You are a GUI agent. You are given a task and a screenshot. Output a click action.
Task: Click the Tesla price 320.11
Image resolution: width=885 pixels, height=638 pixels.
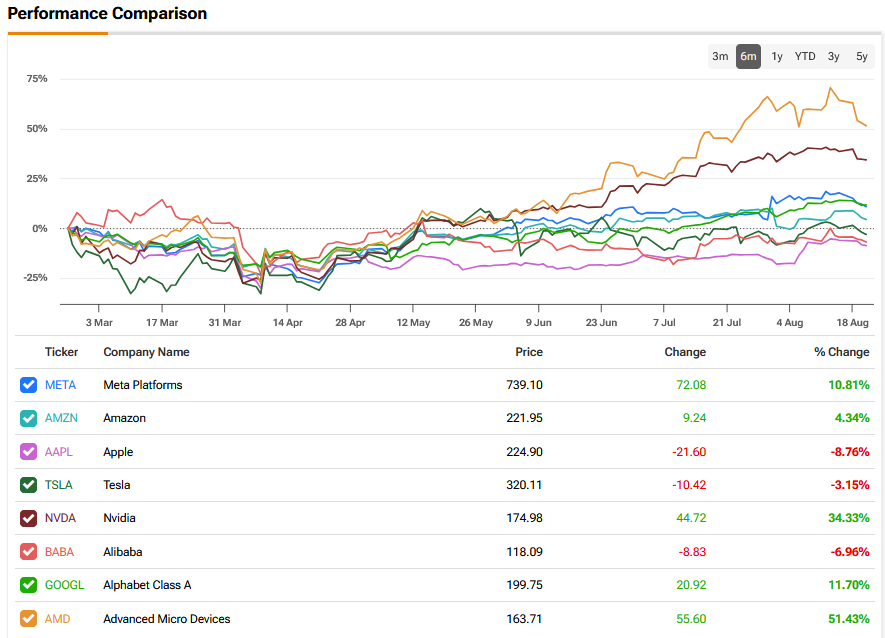524,485
